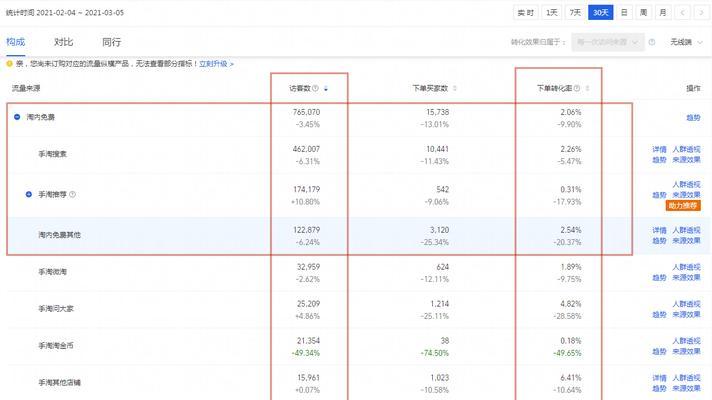Click the 淘内免费其他 source name
The width and height of the screenshot is (712, 400).
click(59, 235)
